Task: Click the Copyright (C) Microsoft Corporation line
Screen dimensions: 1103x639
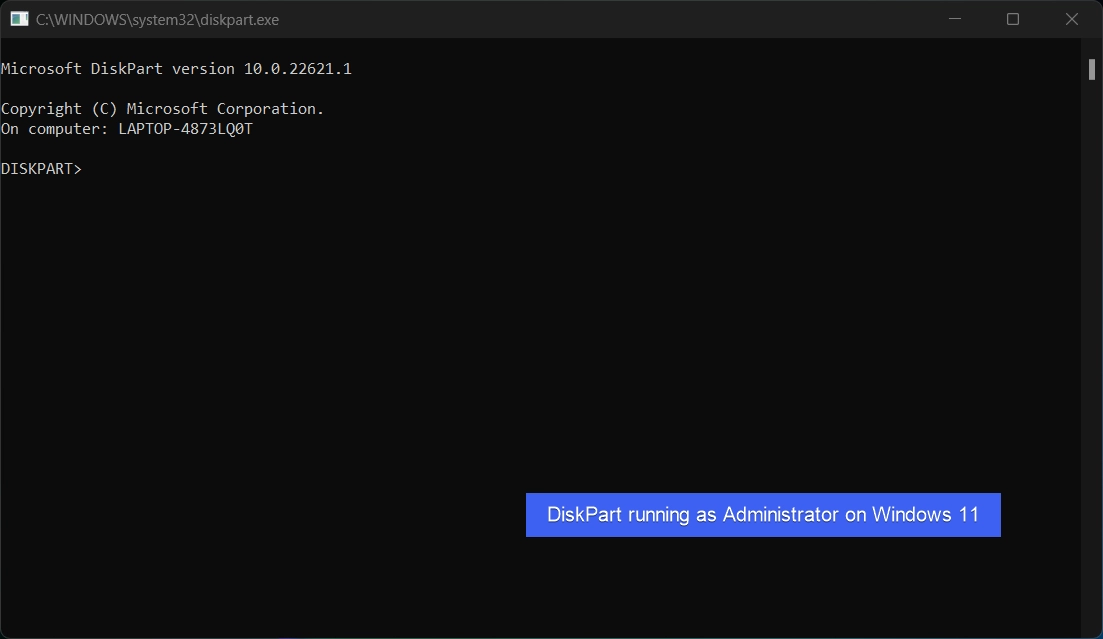Action: tap(162, 109)
